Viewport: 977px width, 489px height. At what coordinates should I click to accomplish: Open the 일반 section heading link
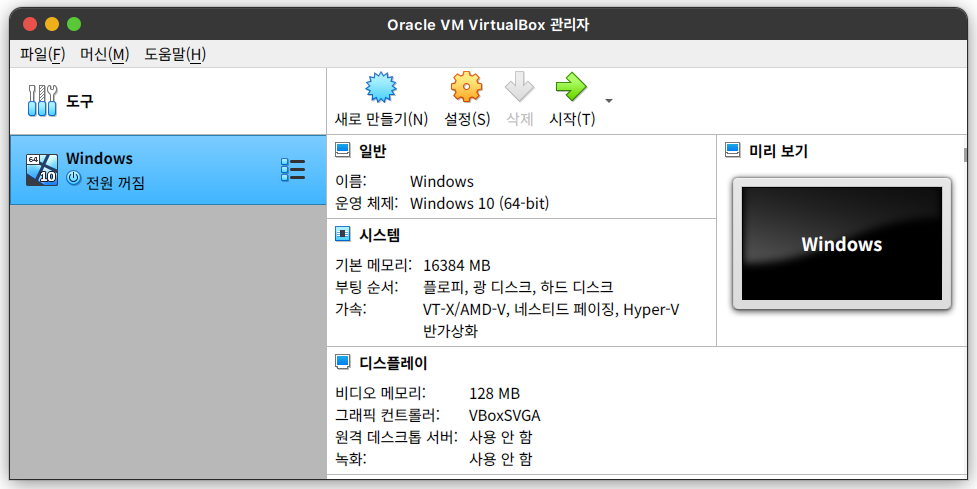373,151
